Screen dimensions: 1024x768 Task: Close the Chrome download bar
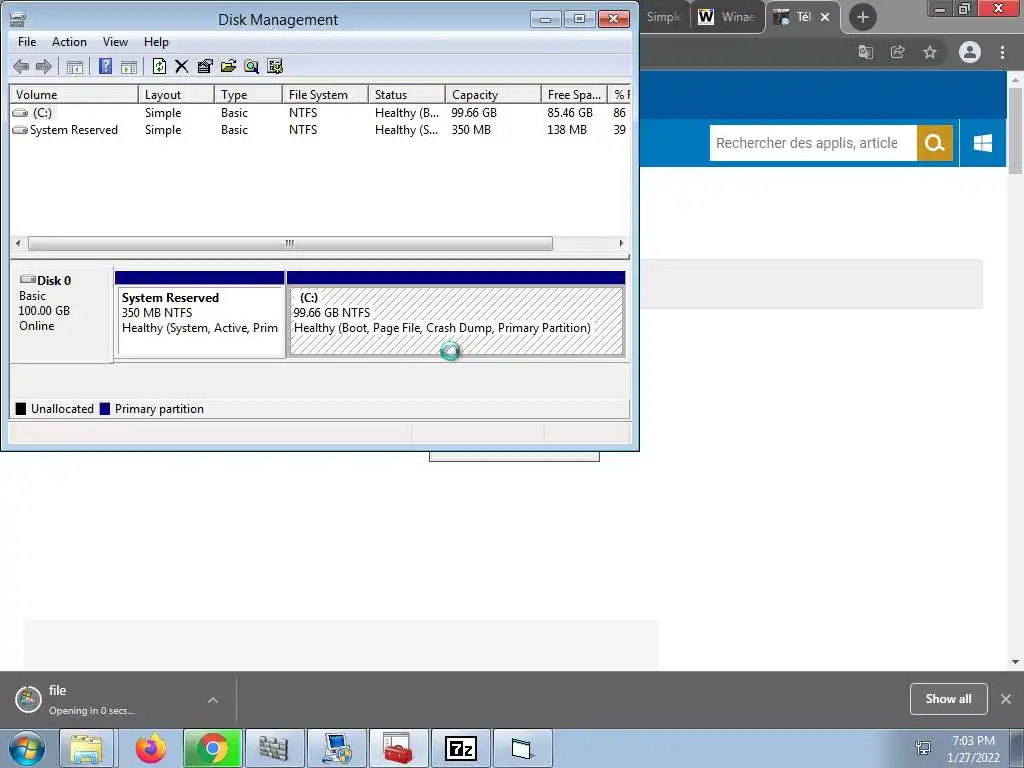tap(1006, 699)
